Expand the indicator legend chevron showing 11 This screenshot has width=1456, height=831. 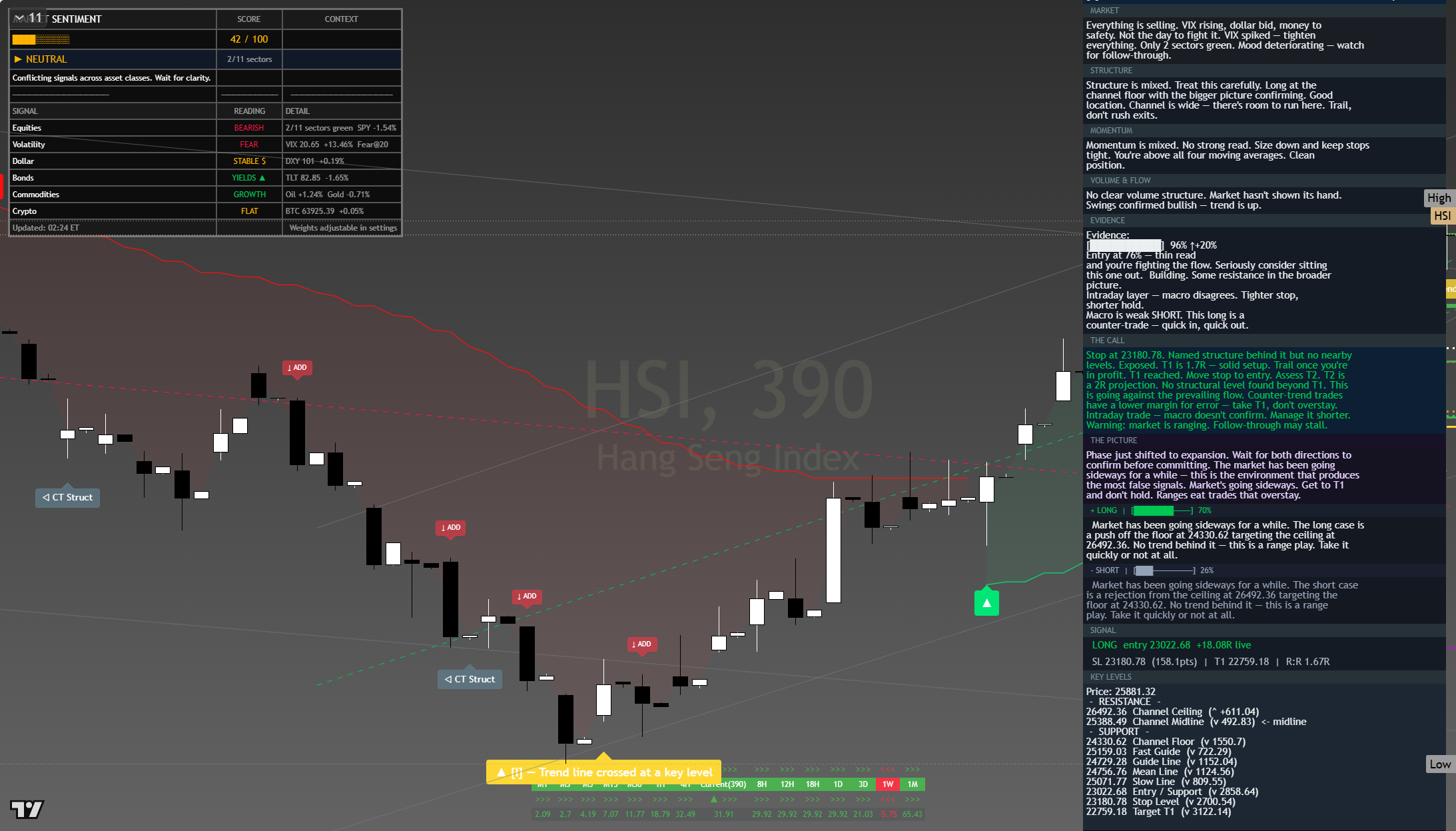(x=27, y=17)
